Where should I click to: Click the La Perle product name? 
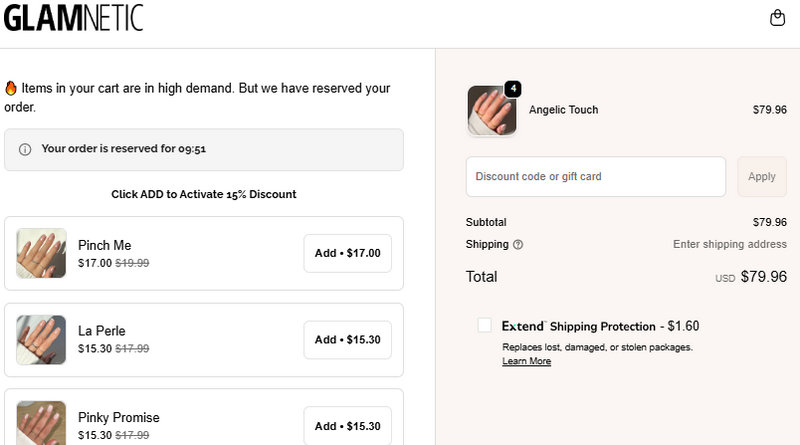[x=102, y=331]
